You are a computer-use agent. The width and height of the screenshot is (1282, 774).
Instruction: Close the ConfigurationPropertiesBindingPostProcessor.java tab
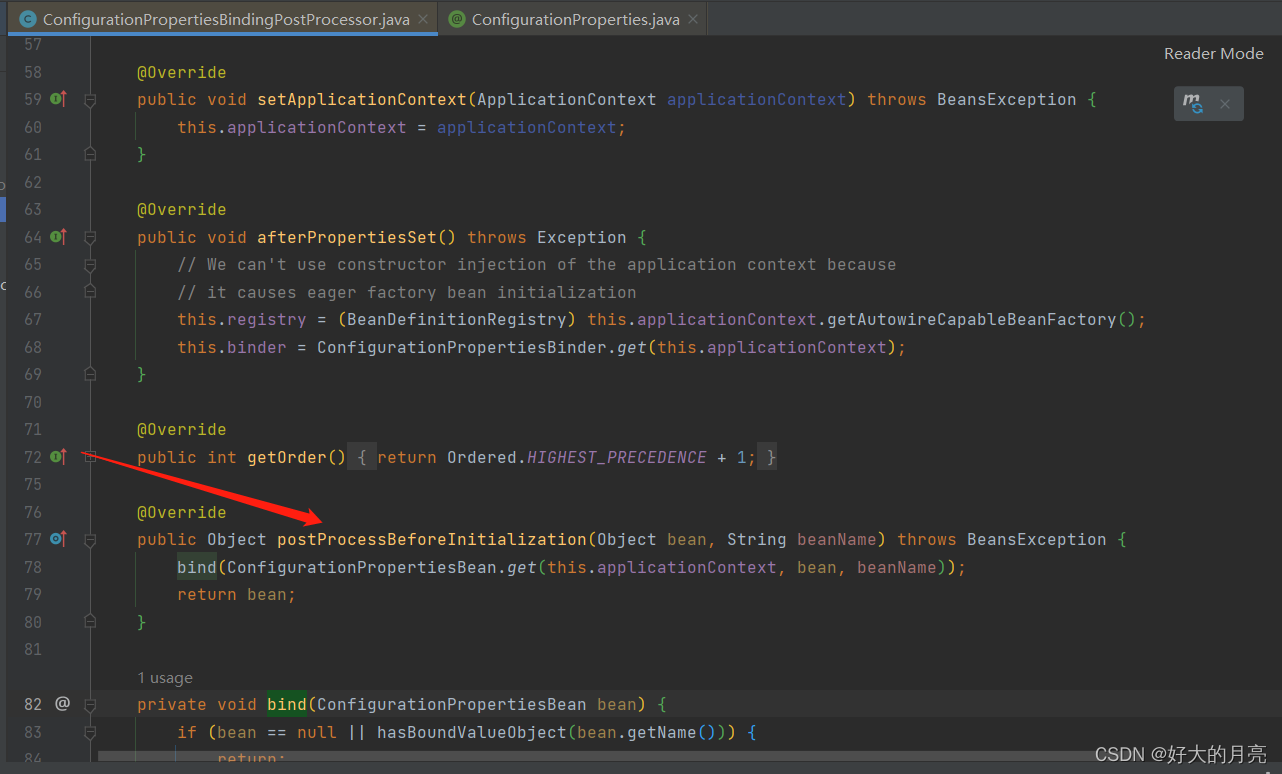424,19
